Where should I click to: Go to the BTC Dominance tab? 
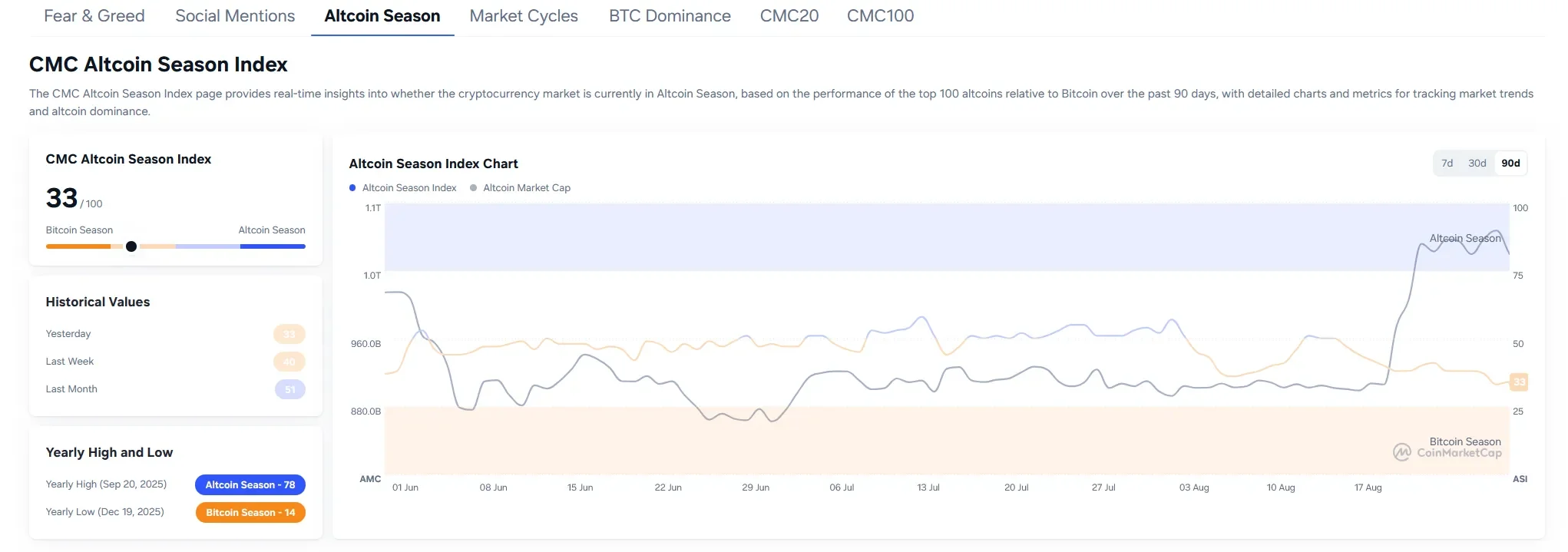coord(670,16)
